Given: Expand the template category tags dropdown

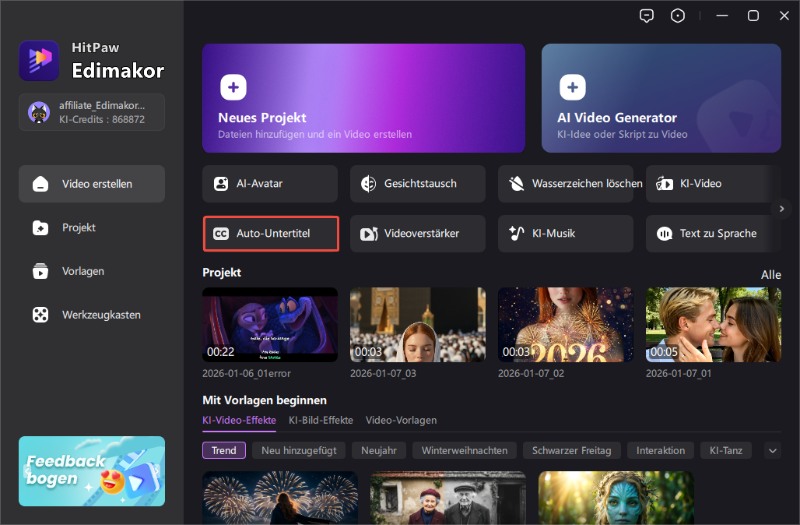Looking at the screenshot, I should click(x=772, y=451).
